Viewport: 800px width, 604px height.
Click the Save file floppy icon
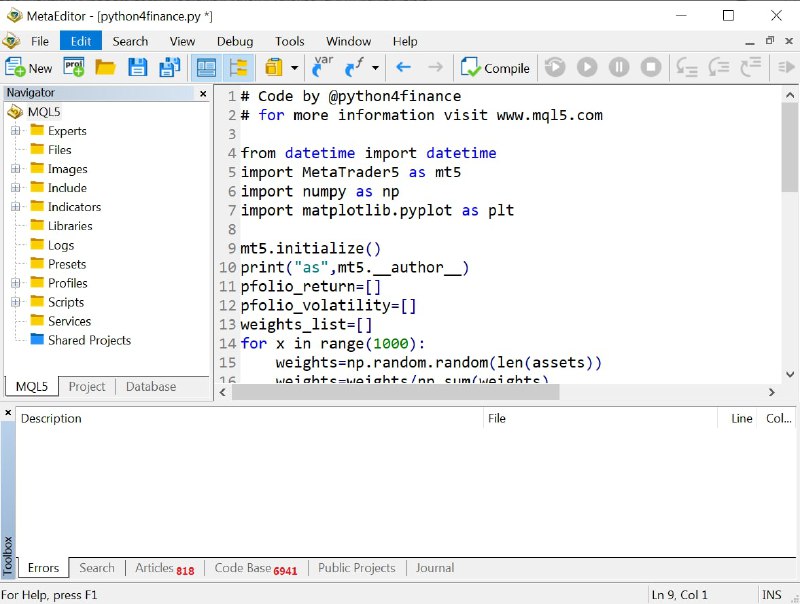(137, 67)
